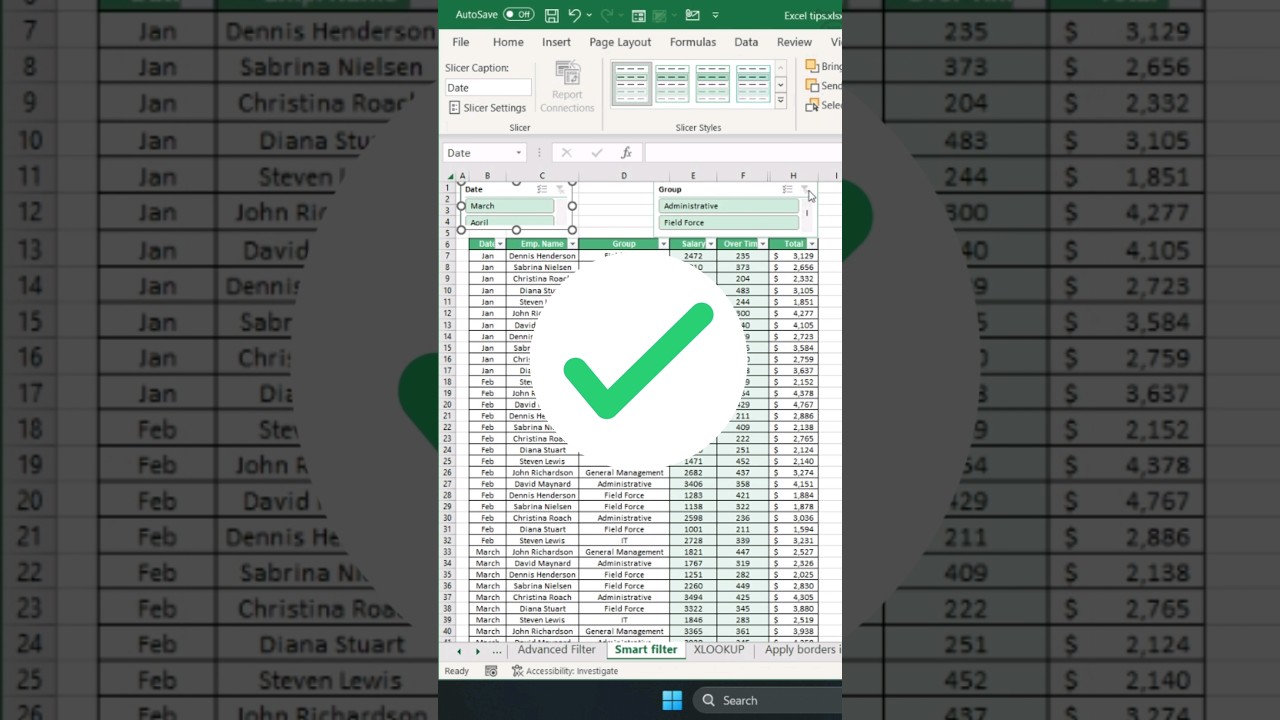
Task: Open the File menu
Action: point(461,42)
